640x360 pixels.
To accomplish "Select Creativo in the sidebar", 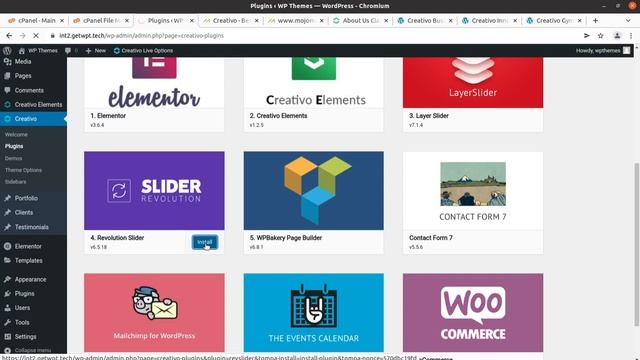I will click(x=33, y=119).
